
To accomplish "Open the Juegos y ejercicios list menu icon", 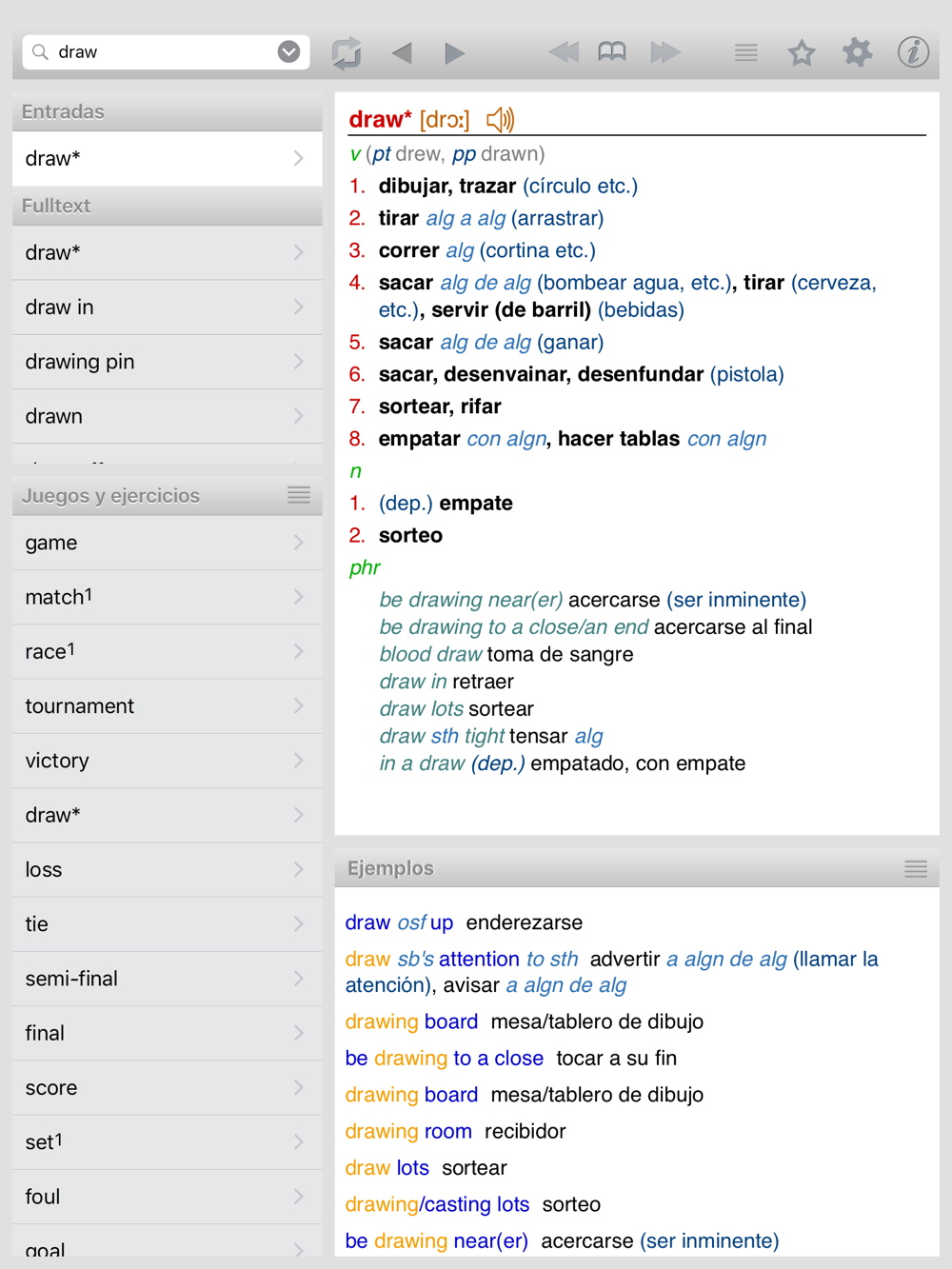I will [x=299, y=495].
